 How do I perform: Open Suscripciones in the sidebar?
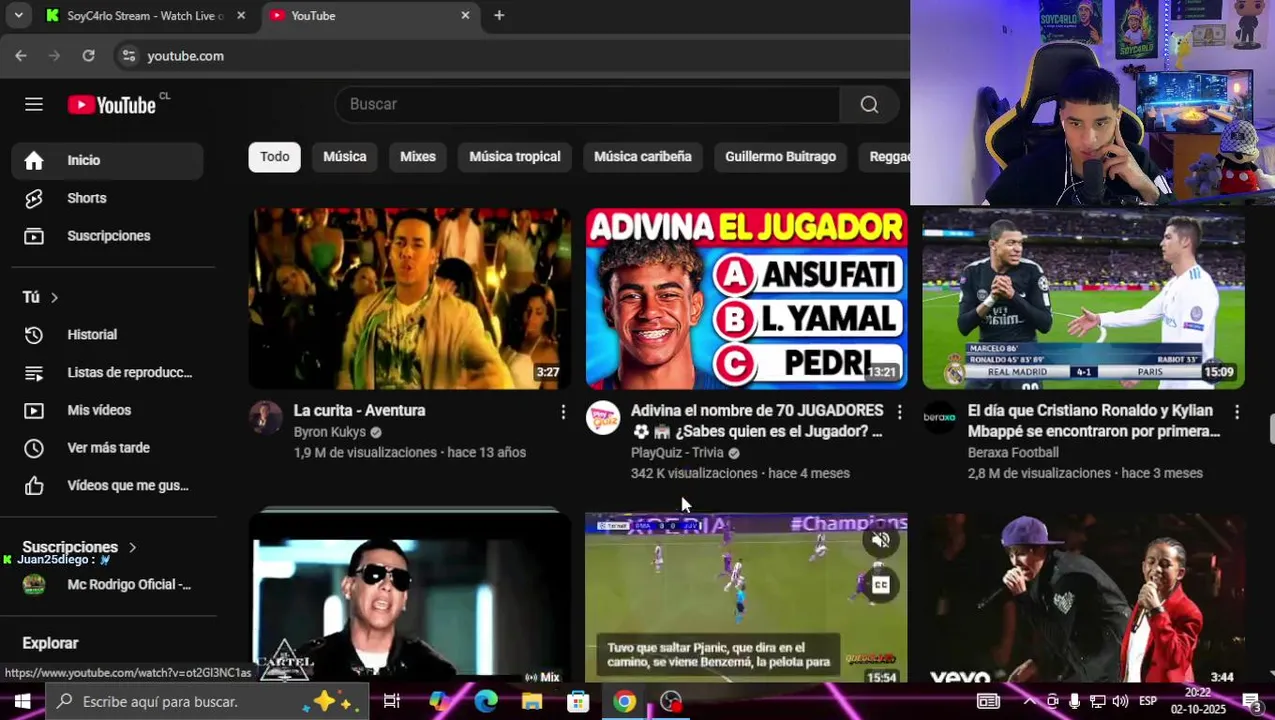tap(108, 236)
